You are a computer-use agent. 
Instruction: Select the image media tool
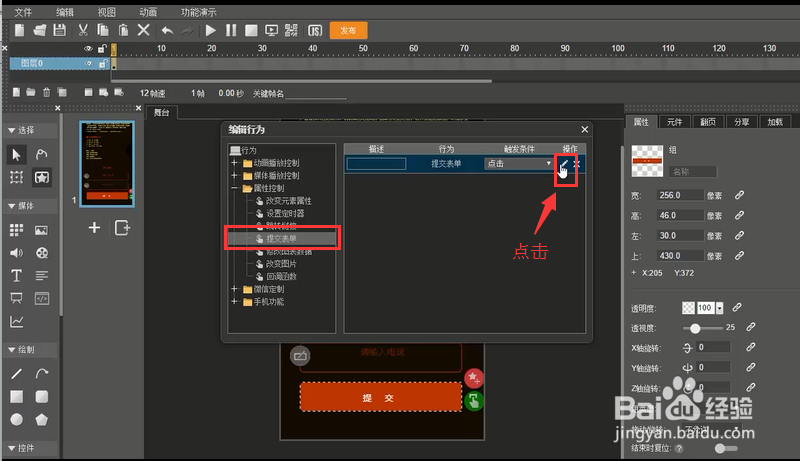click(x=41, y=230)
